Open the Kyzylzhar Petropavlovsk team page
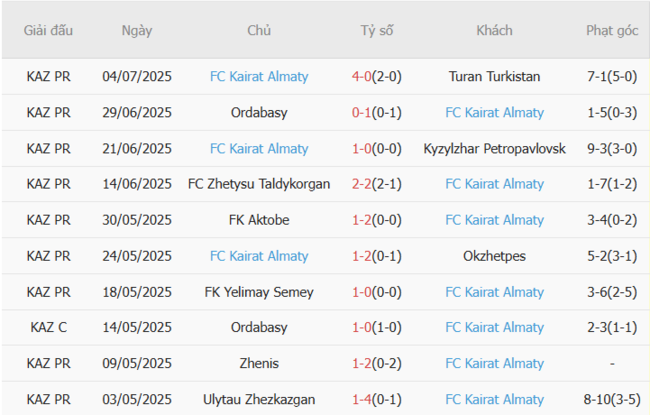 click(x=495, y=148)
